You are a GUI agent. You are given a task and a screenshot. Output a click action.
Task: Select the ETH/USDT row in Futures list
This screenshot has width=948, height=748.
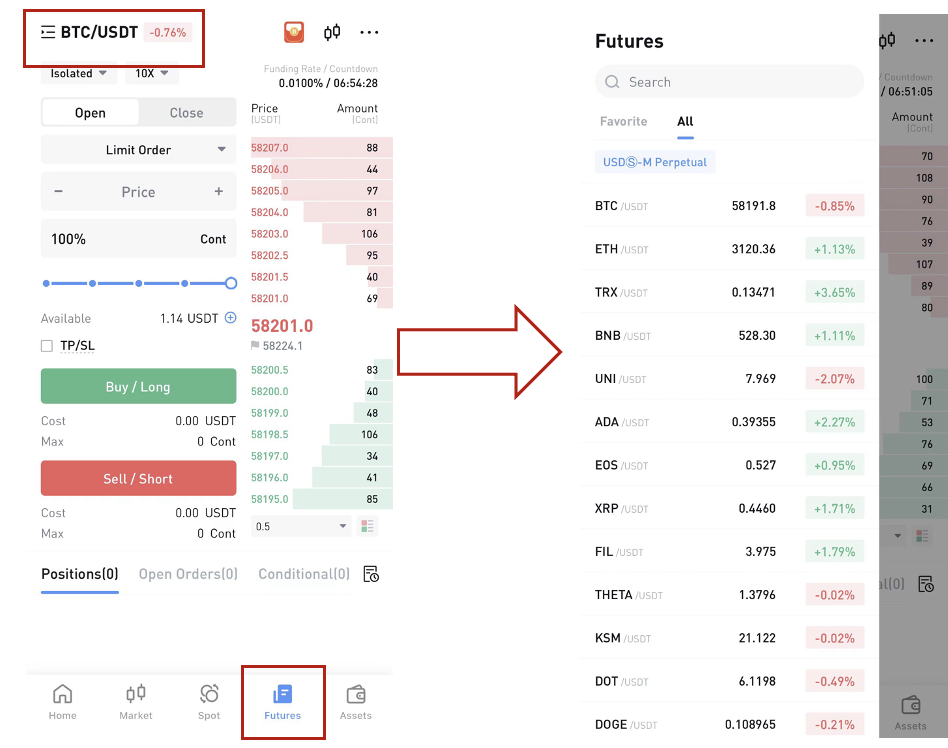[x=729, y=249]
